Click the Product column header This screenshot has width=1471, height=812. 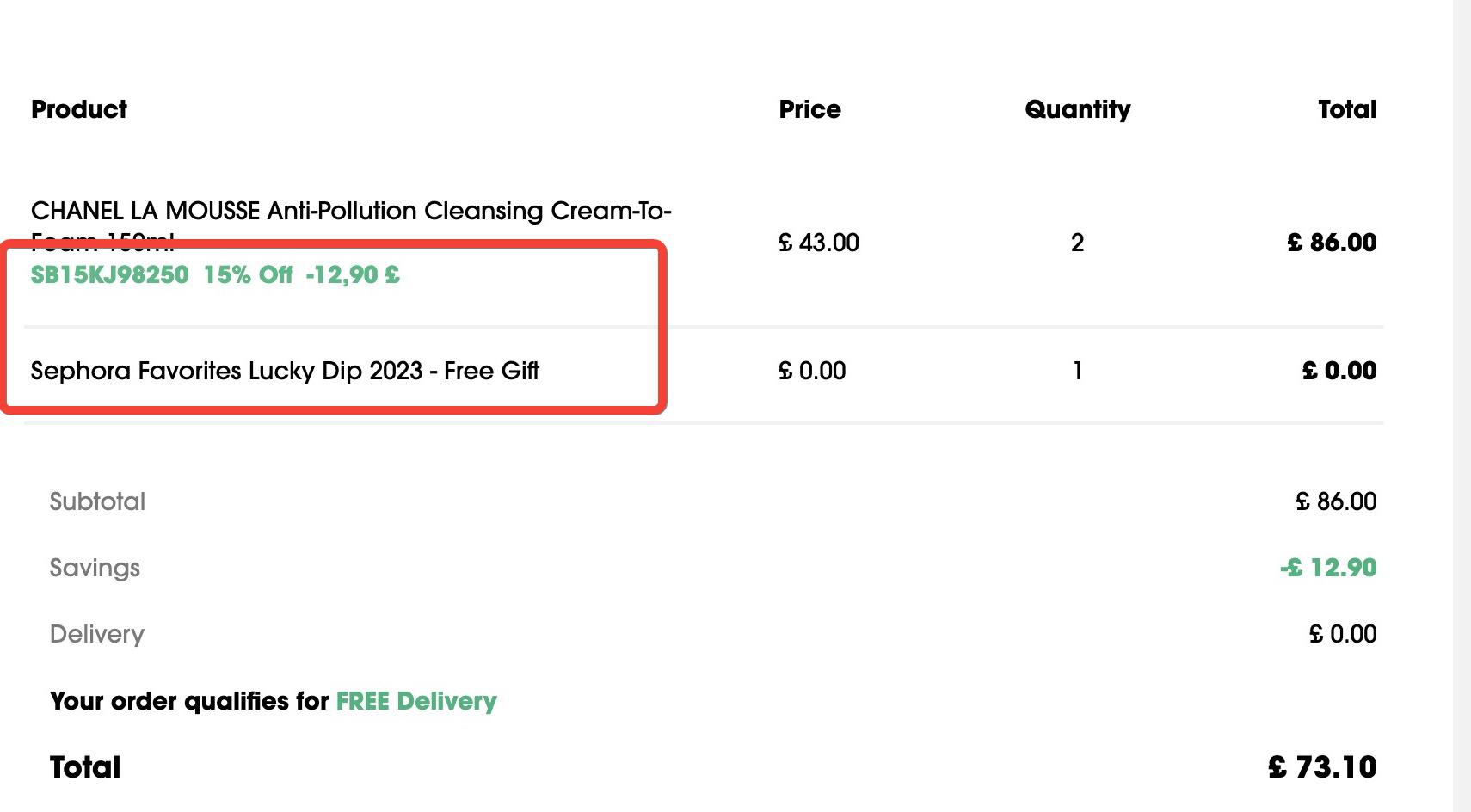click(79, 109)
